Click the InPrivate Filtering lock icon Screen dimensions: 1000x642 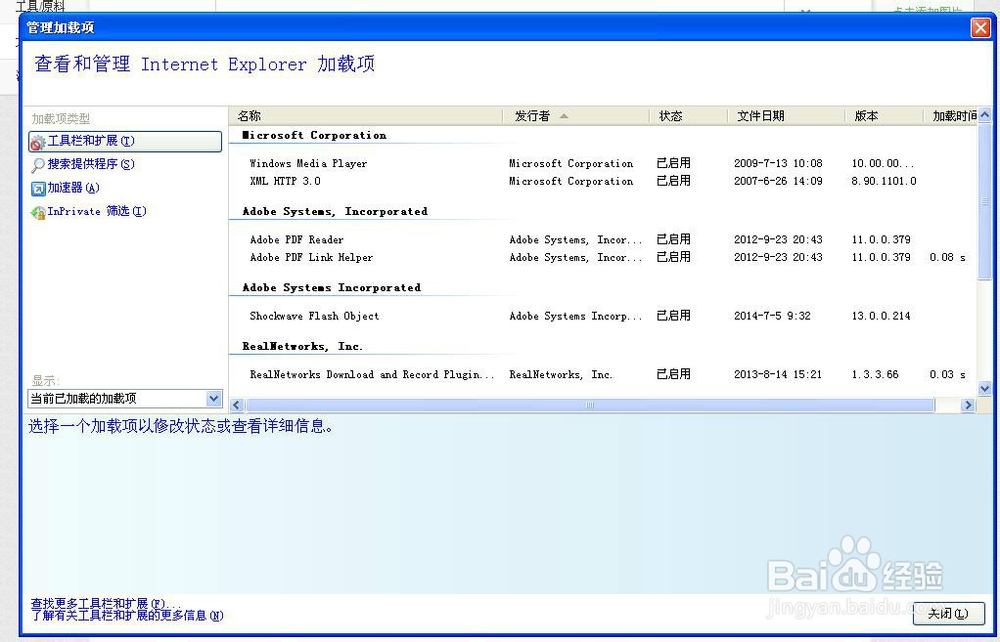[x=38, y=212]
